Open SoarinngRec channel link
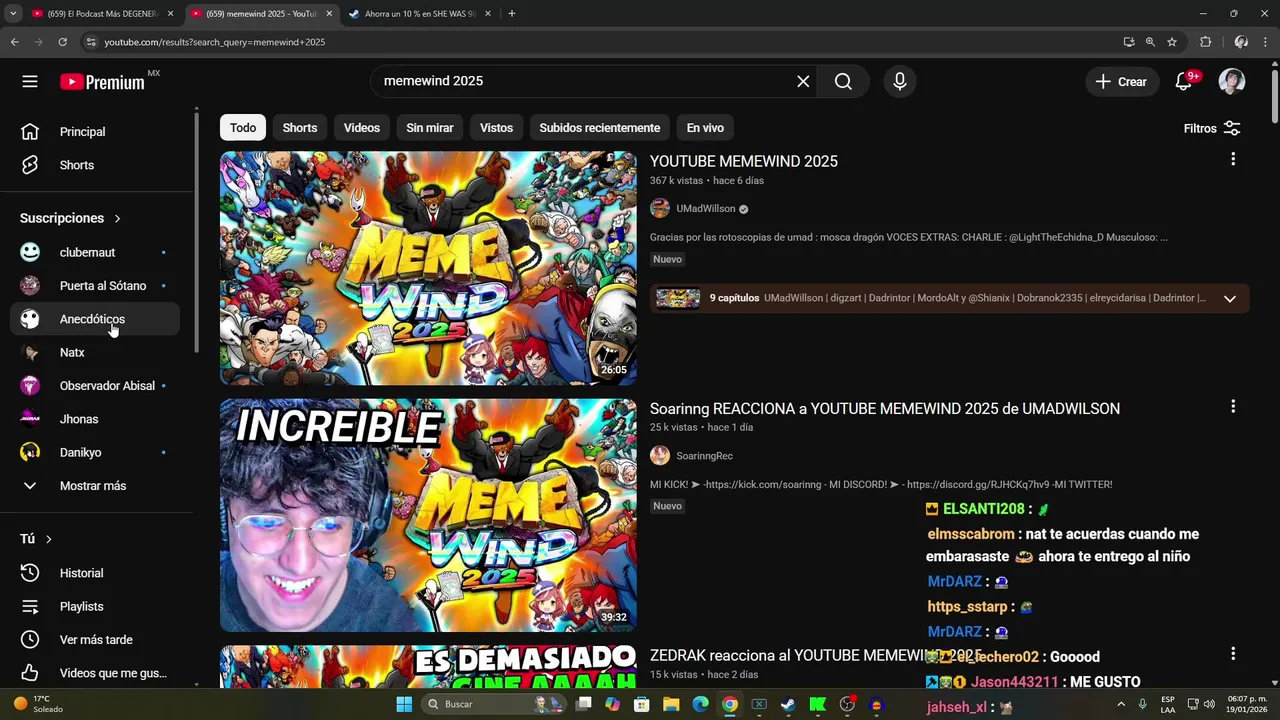 point(704,456)
